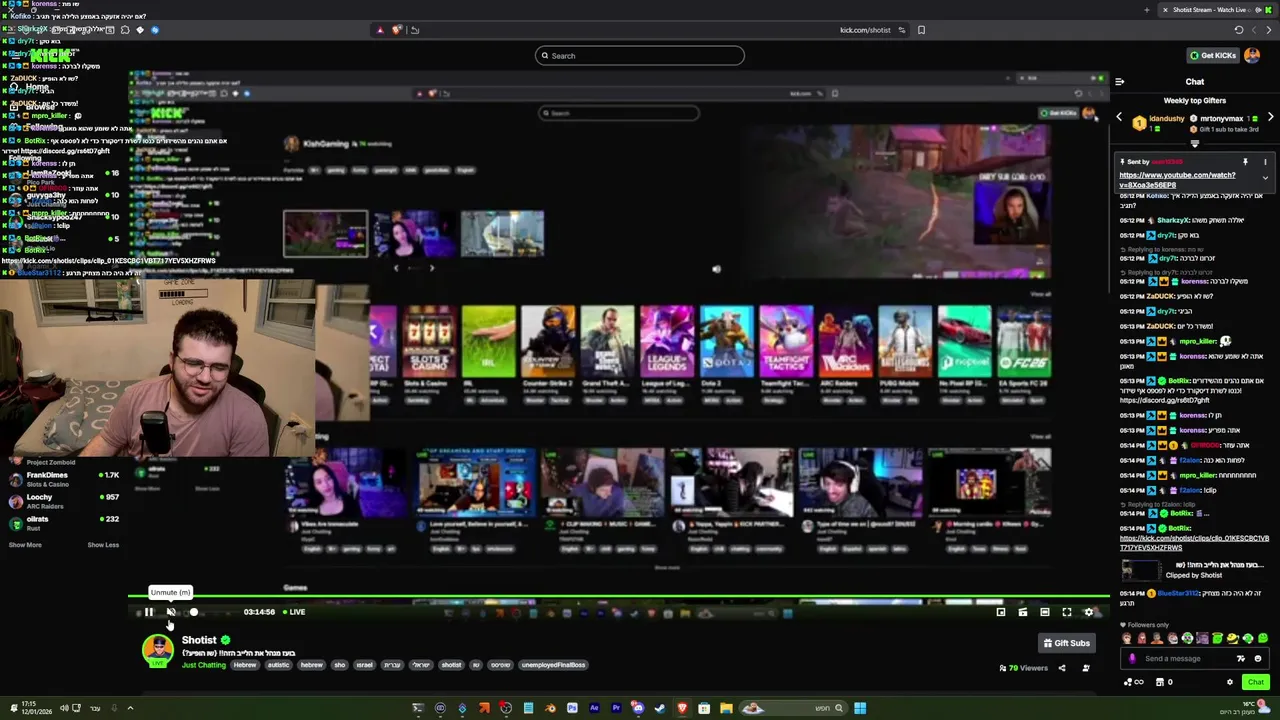Screen dimensions: 1280x720
Task: Select the unemployedFinalBoss tag
Action: pyautogui.click(x=553, y=665)
